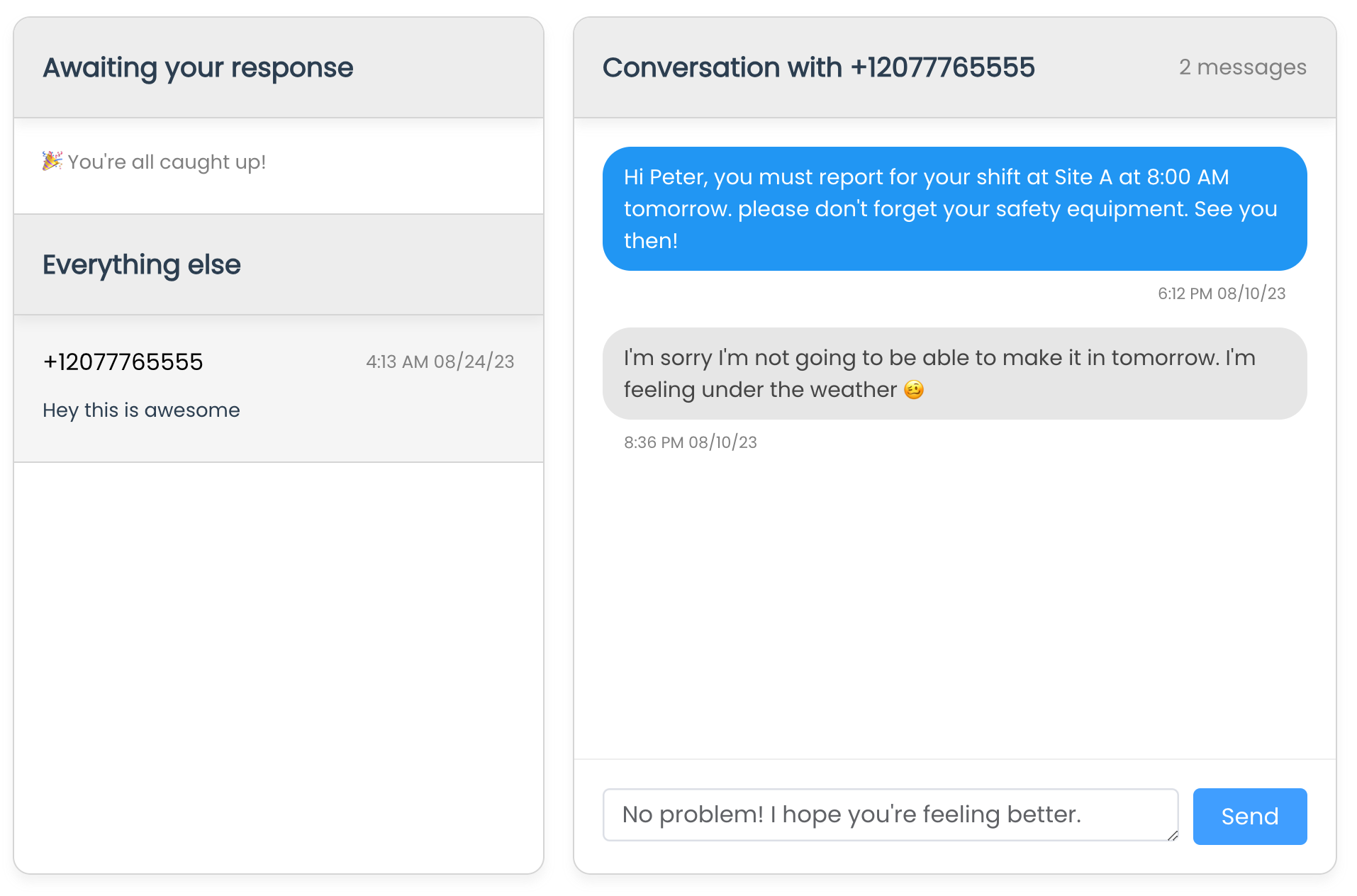
Task: Click the empty space below the last message
Action: 954,603
